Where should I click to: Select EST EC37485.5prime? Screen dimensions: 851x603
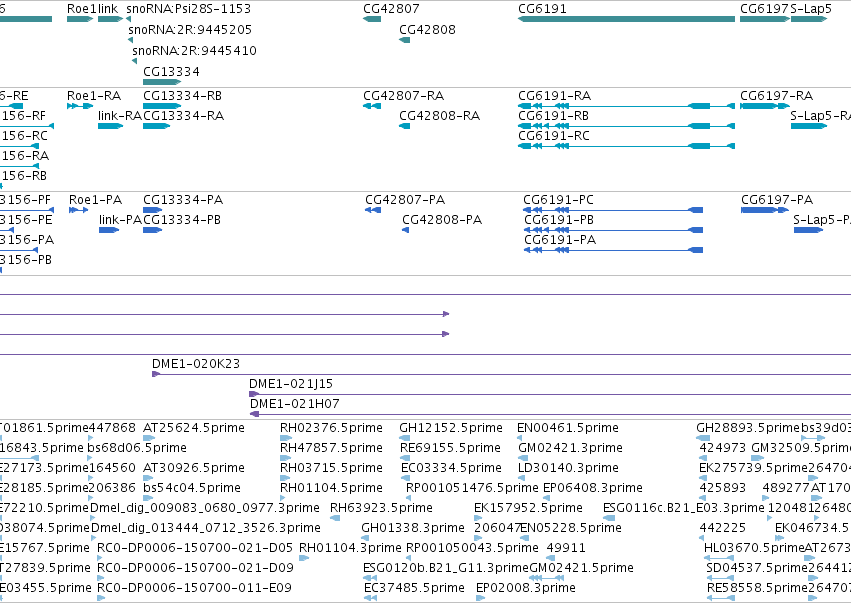pos(414,588)
